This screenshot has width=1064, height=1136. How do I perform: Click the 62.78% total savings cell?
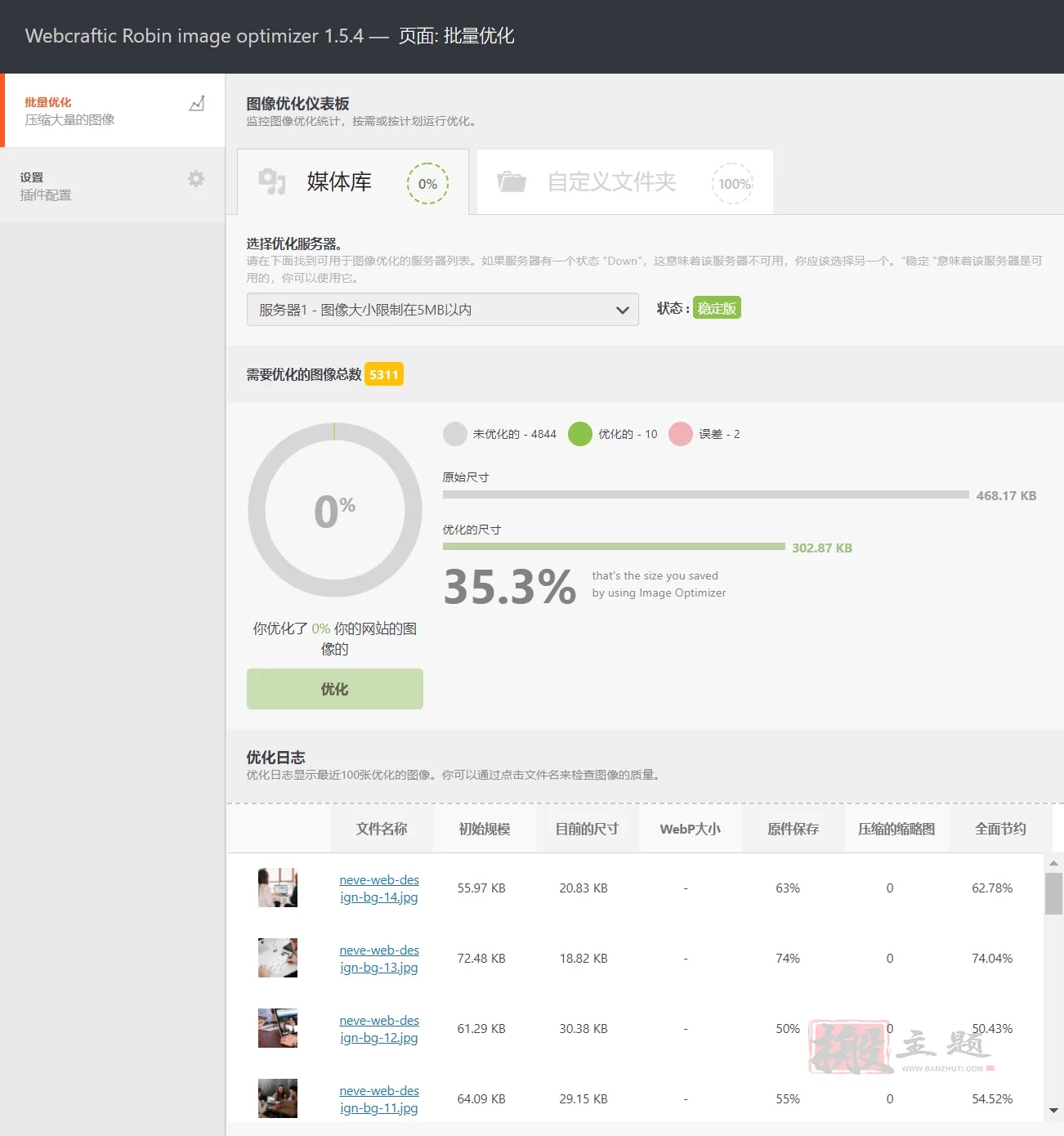tap(992, 888)
